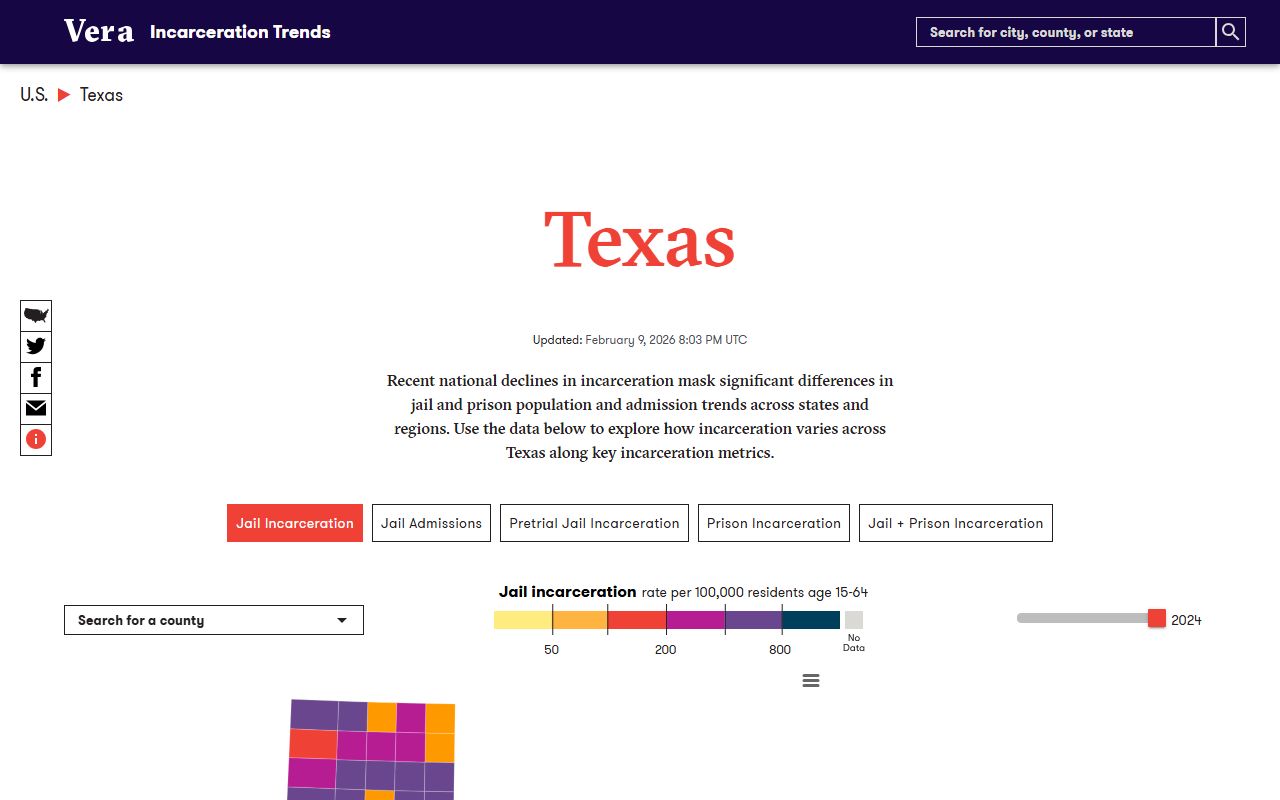Click the red county tile on map
The width and height of the screenshot is (1280, 800).
pyautogui.click(x=313, y=744)
